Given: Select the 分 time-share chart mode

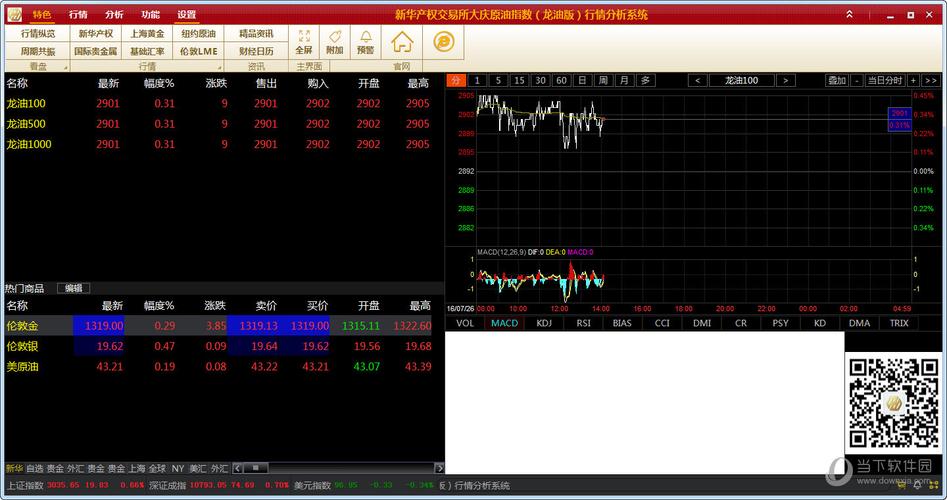Looking at the screenshot, I should coord(456,80).
